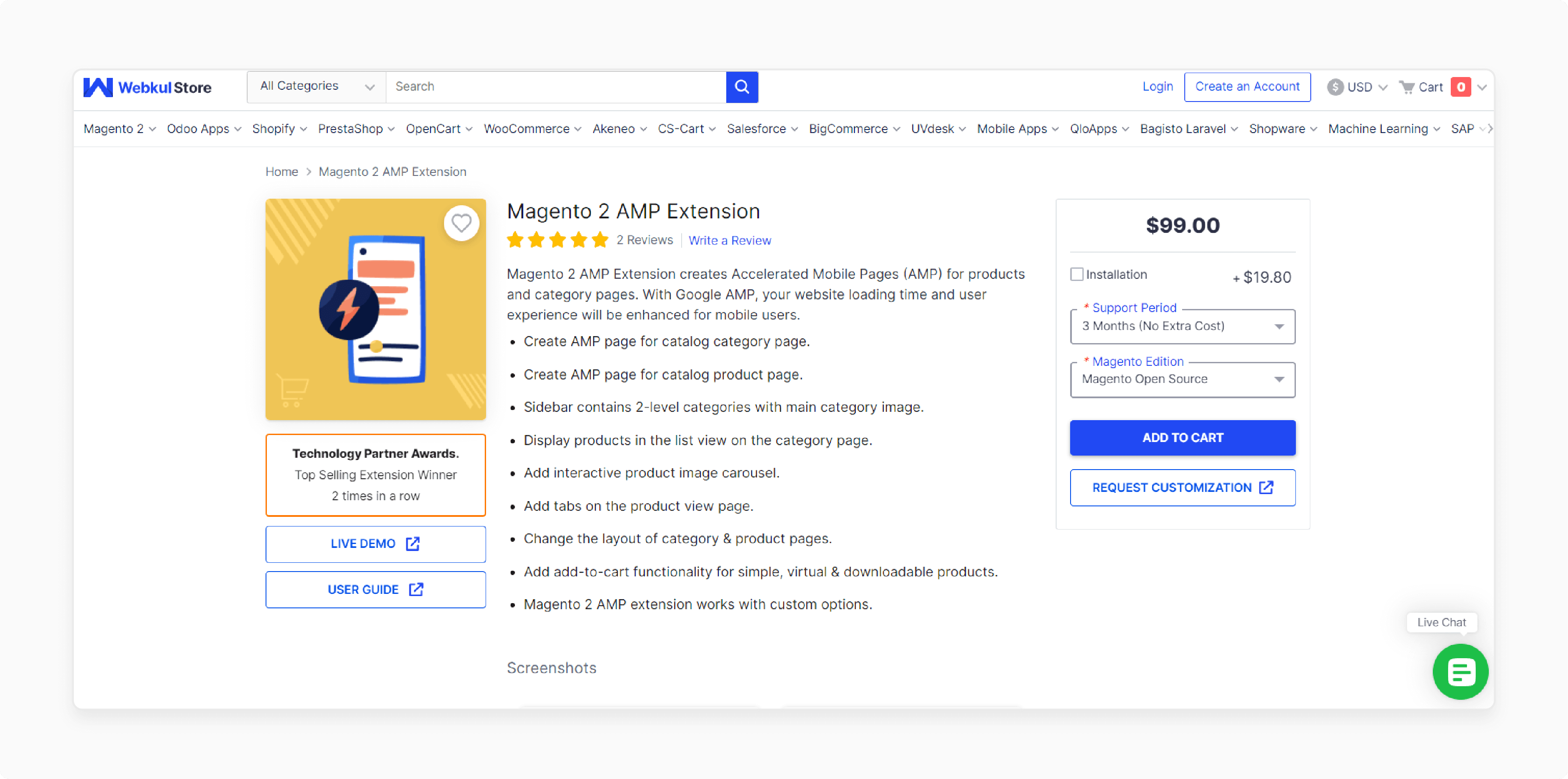The height and width of the screenshot is (779, 1568).
Task: Open the green Live Chat bubble
Action: [x=1460, y=671]
